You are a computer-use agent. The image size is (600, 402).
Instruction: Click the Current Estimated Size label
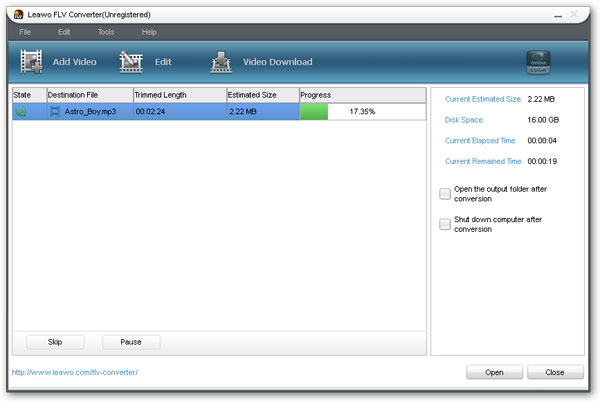coord(483,99)
